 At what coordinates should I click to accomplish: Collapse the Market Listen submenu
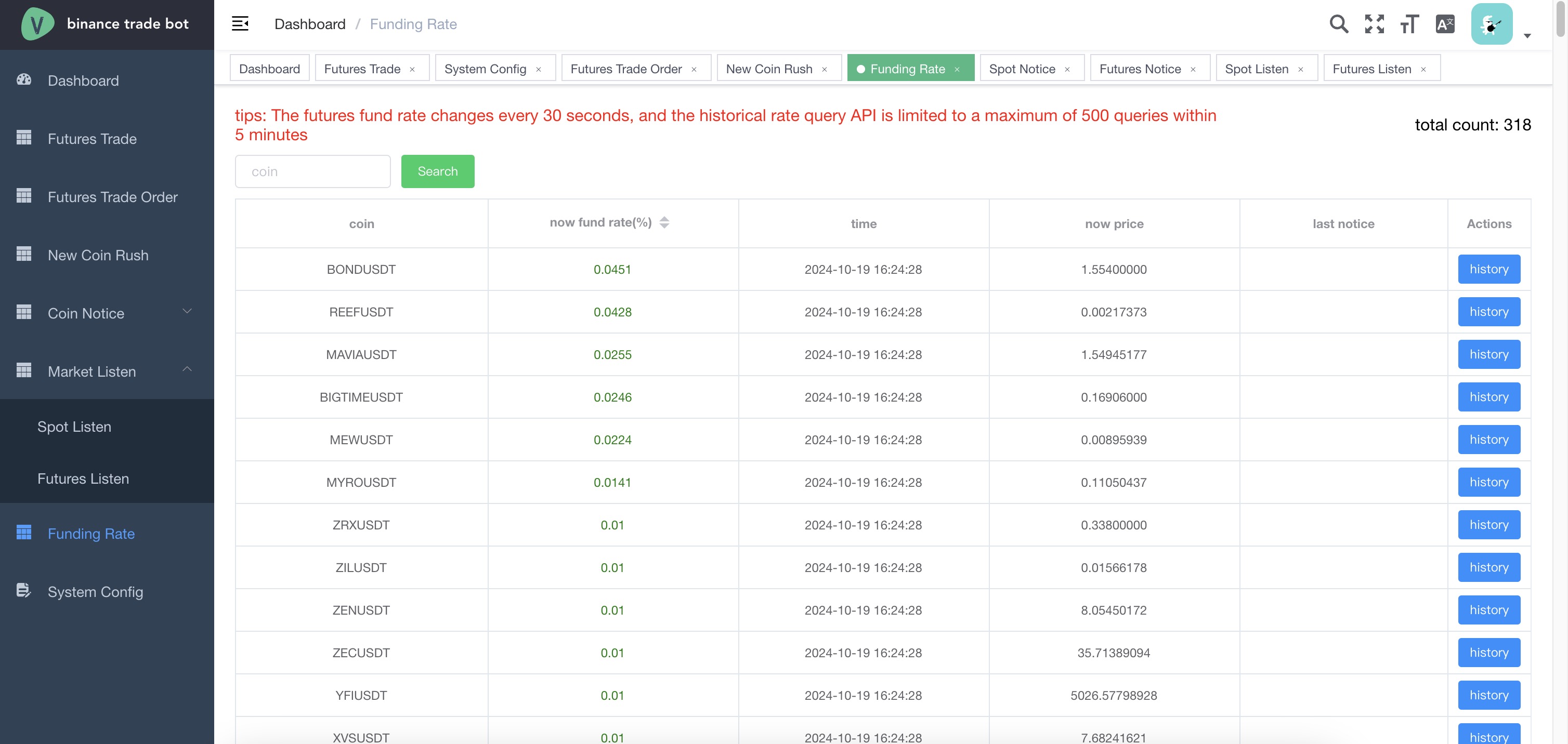point(187,370)
